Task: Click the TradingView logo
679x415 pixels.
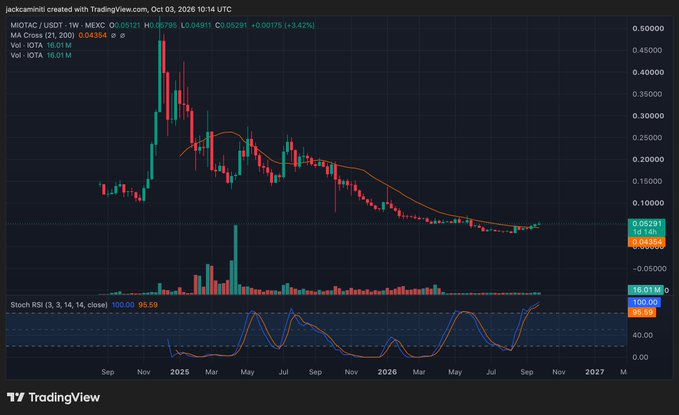Action: tap(53, 397)
